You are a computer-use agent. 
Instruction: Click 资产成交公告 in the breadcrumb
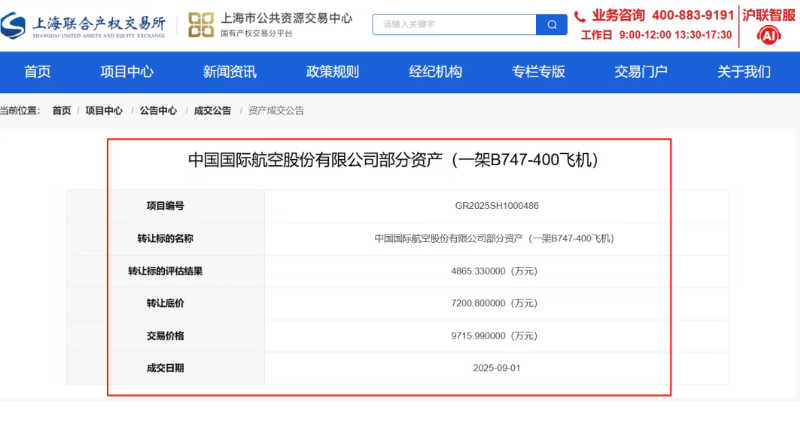pyautogui.click(x=276, y=110)
